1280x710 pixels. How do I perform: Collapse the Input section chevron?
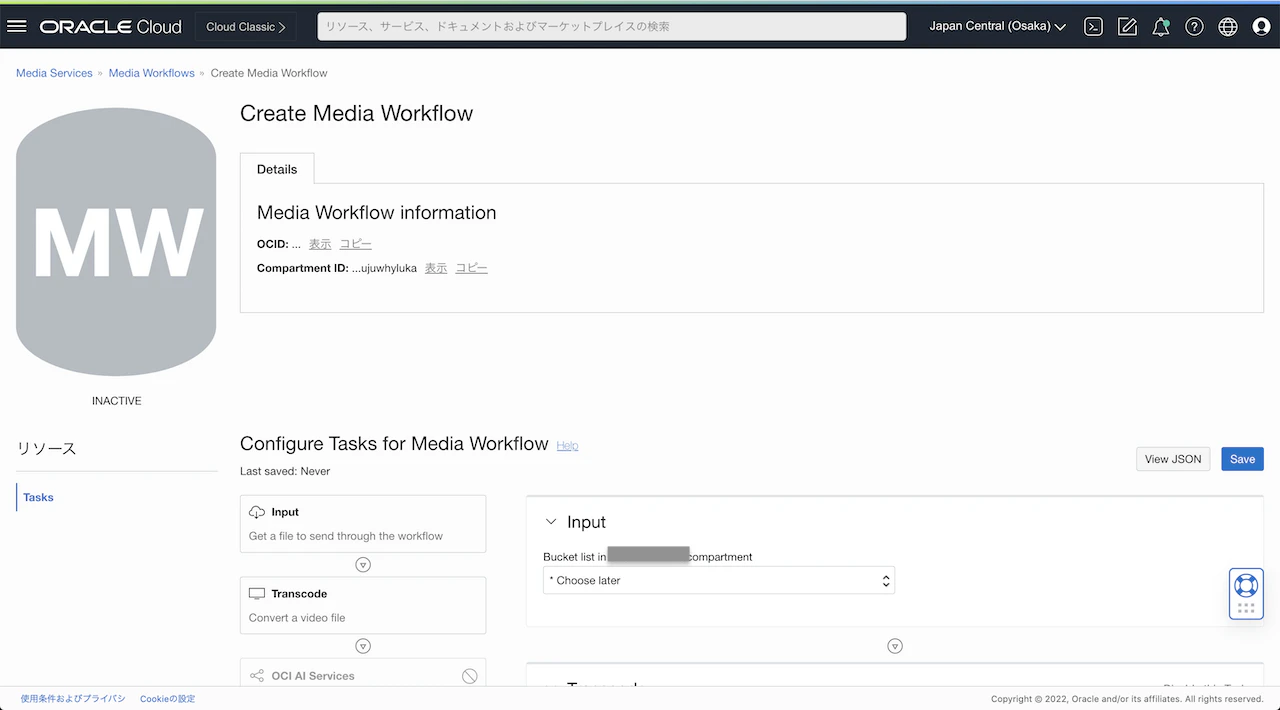click(x=551, y=522)
